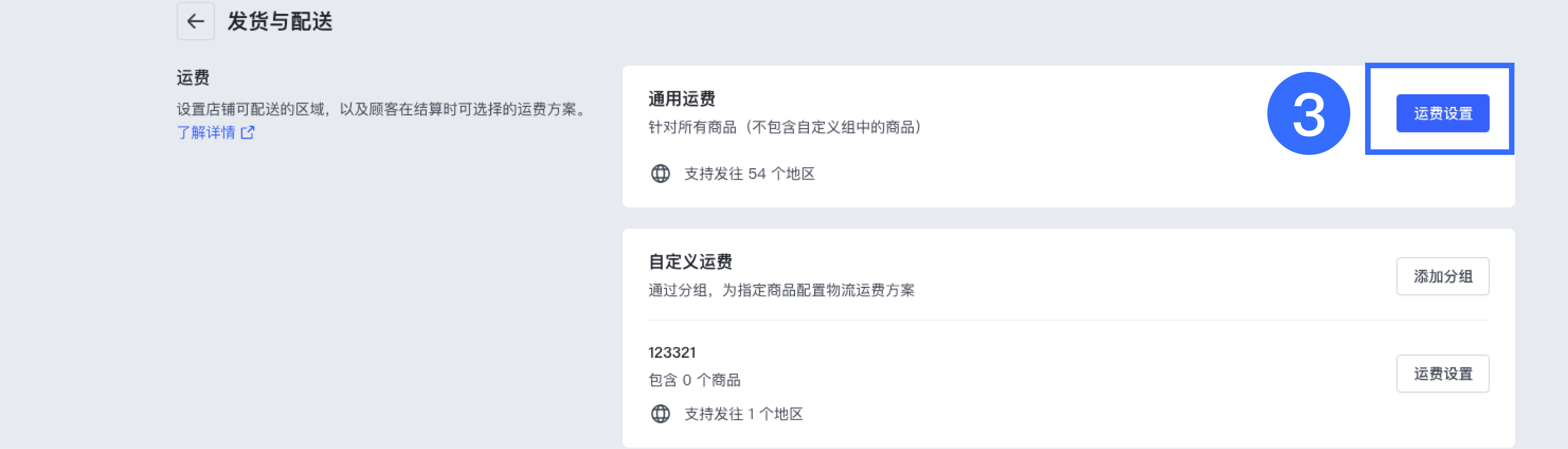Click the 自定义运费 card heading
This screenshot has height=449, width=1568.
689,262
